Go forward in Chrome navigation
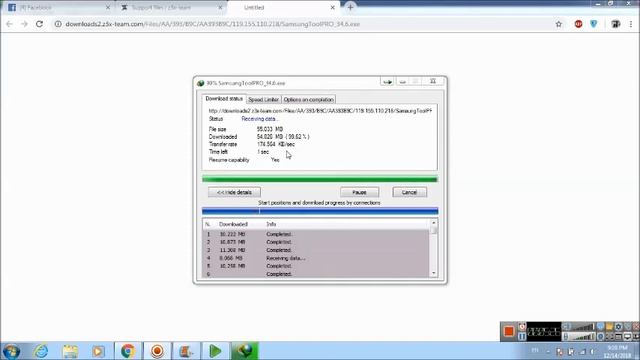The height and width of the screenshot is (360, 640). 24,24
